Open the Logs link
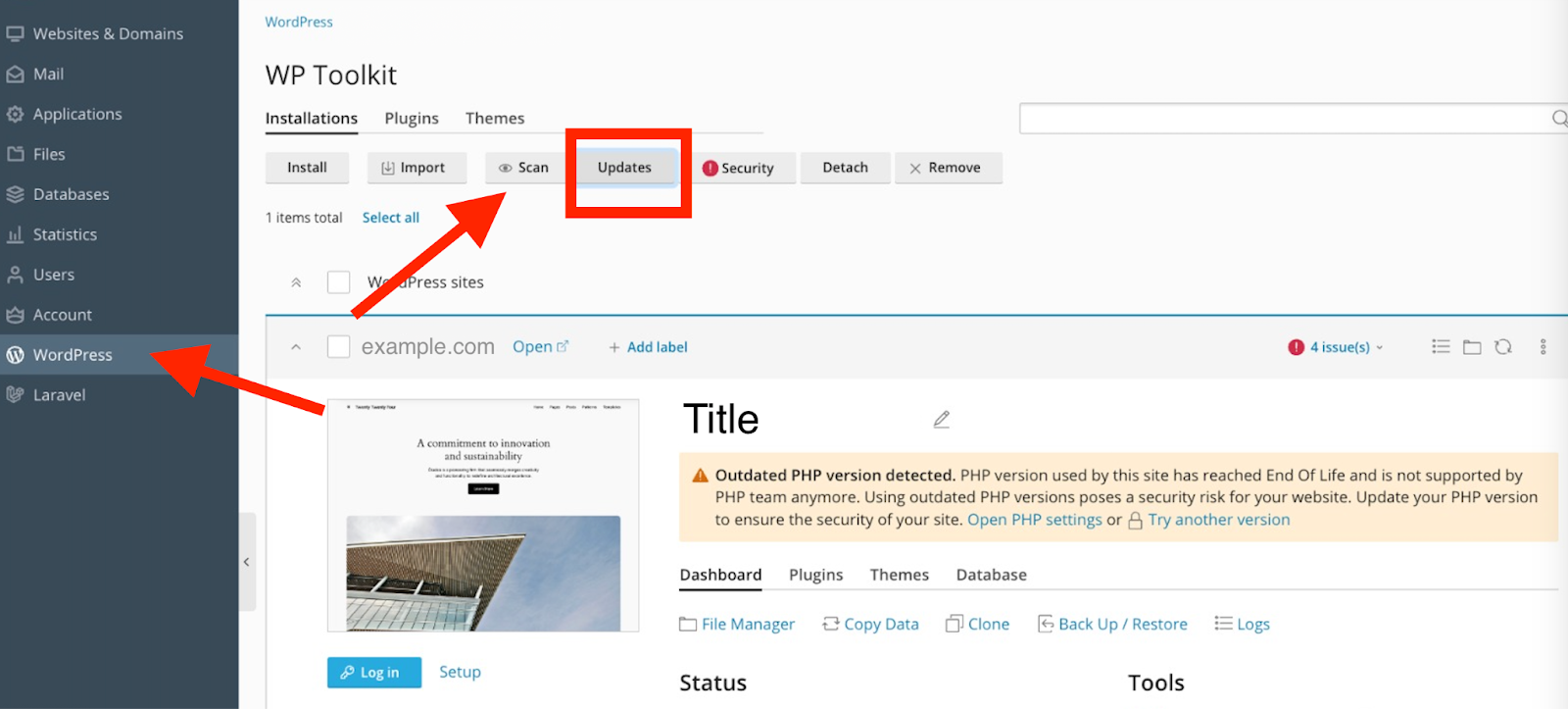This screenshot has width=1568, height=709. click(x=1243, y=625)
